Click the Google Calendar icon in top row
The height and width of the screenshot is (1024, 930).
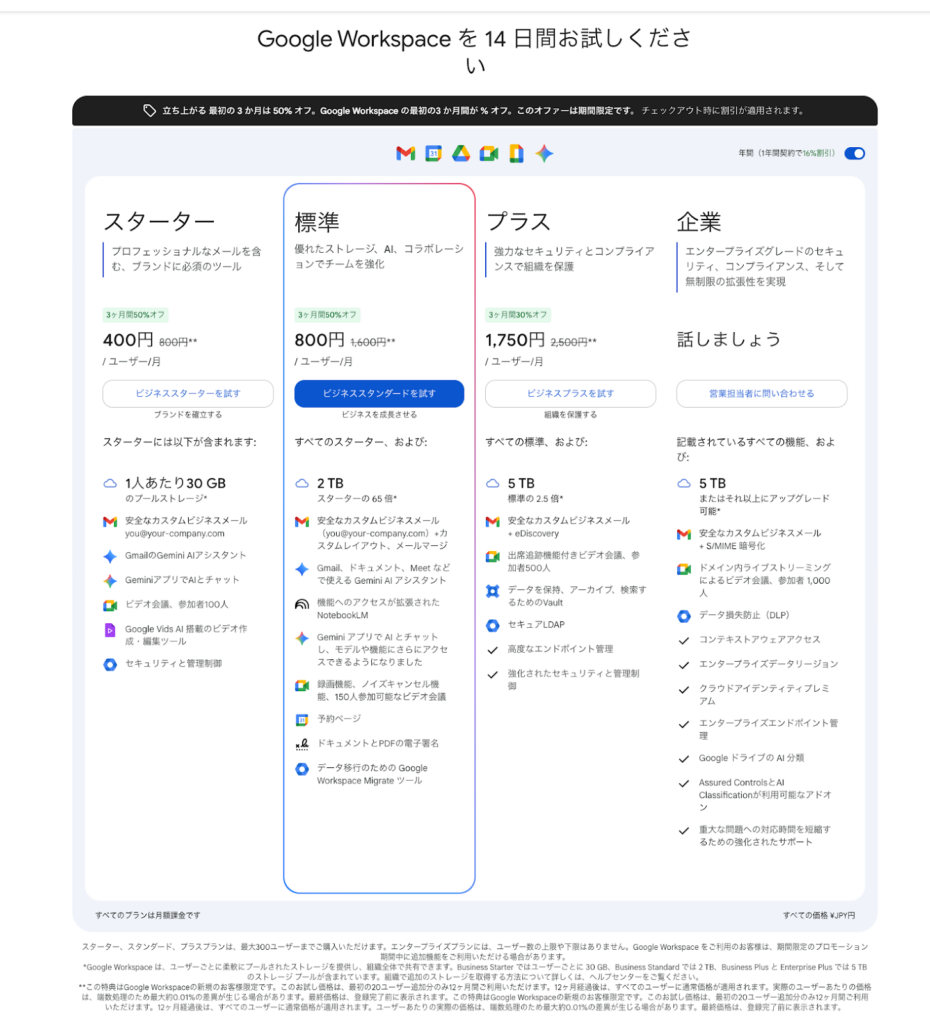click(433, 153)
